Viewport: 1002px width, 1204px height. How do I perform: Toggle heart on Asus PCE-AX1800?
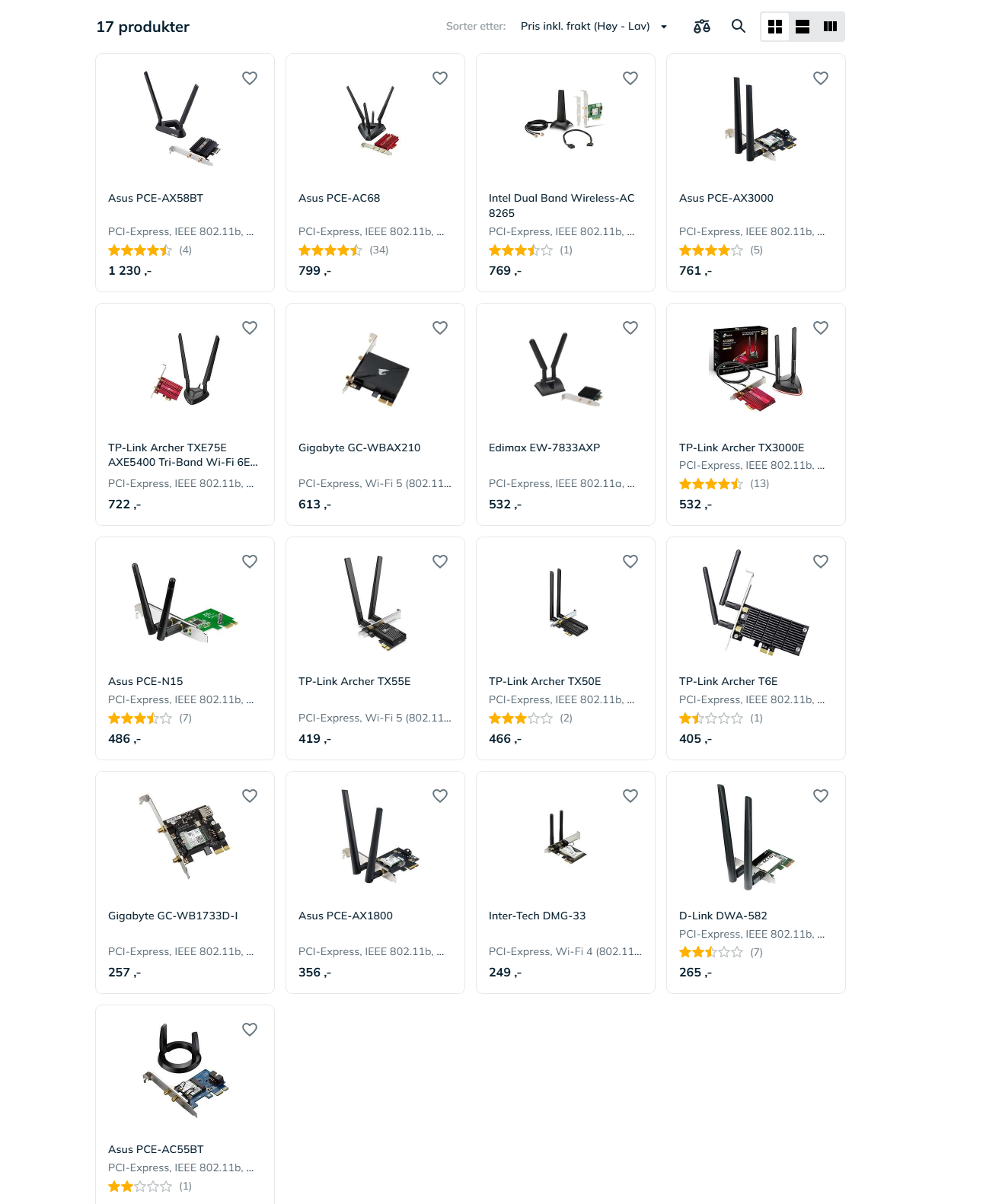[x=440, y=796]
